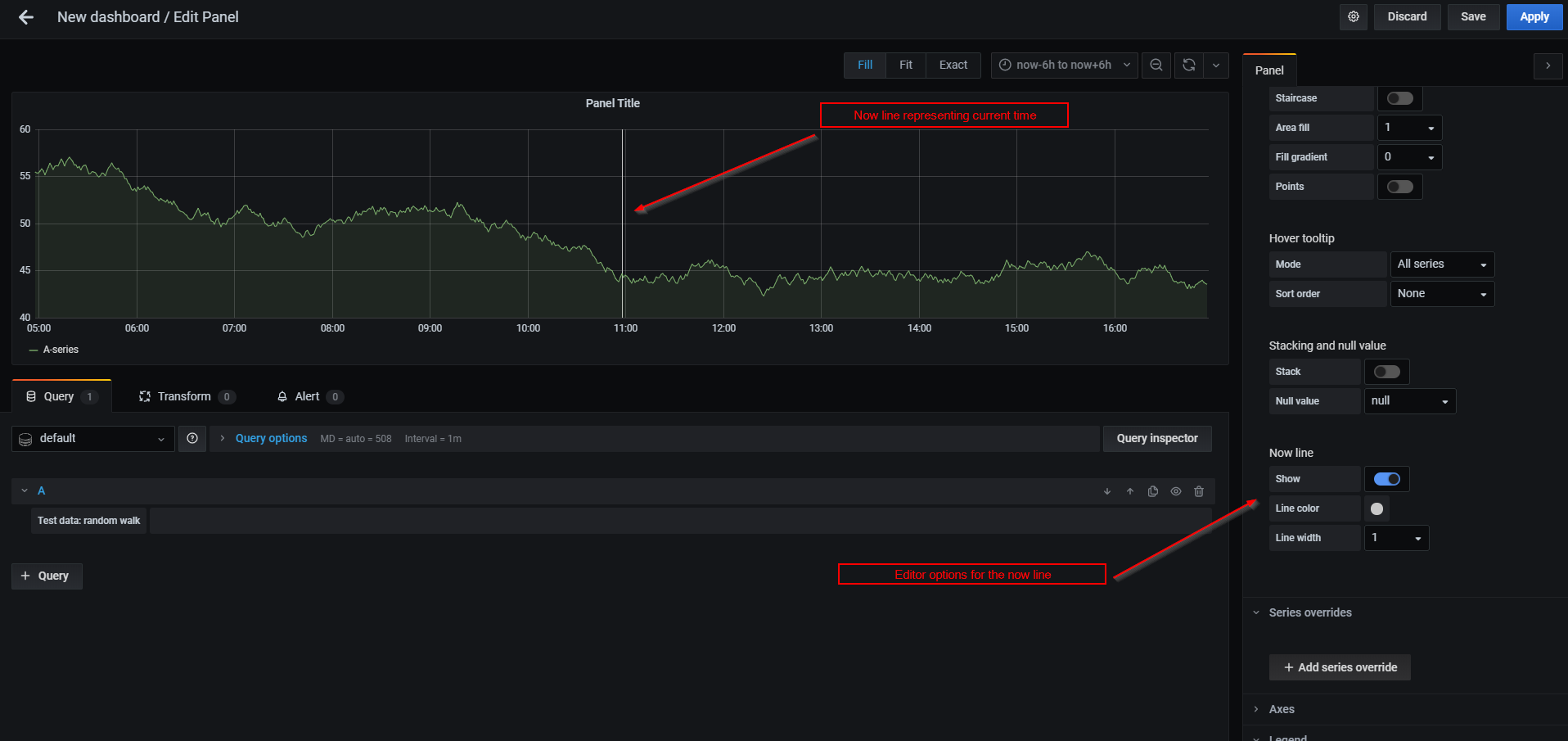Expand the Axes section
This screenshot has height=741, width=1568.
click(x=1281, y=709)
